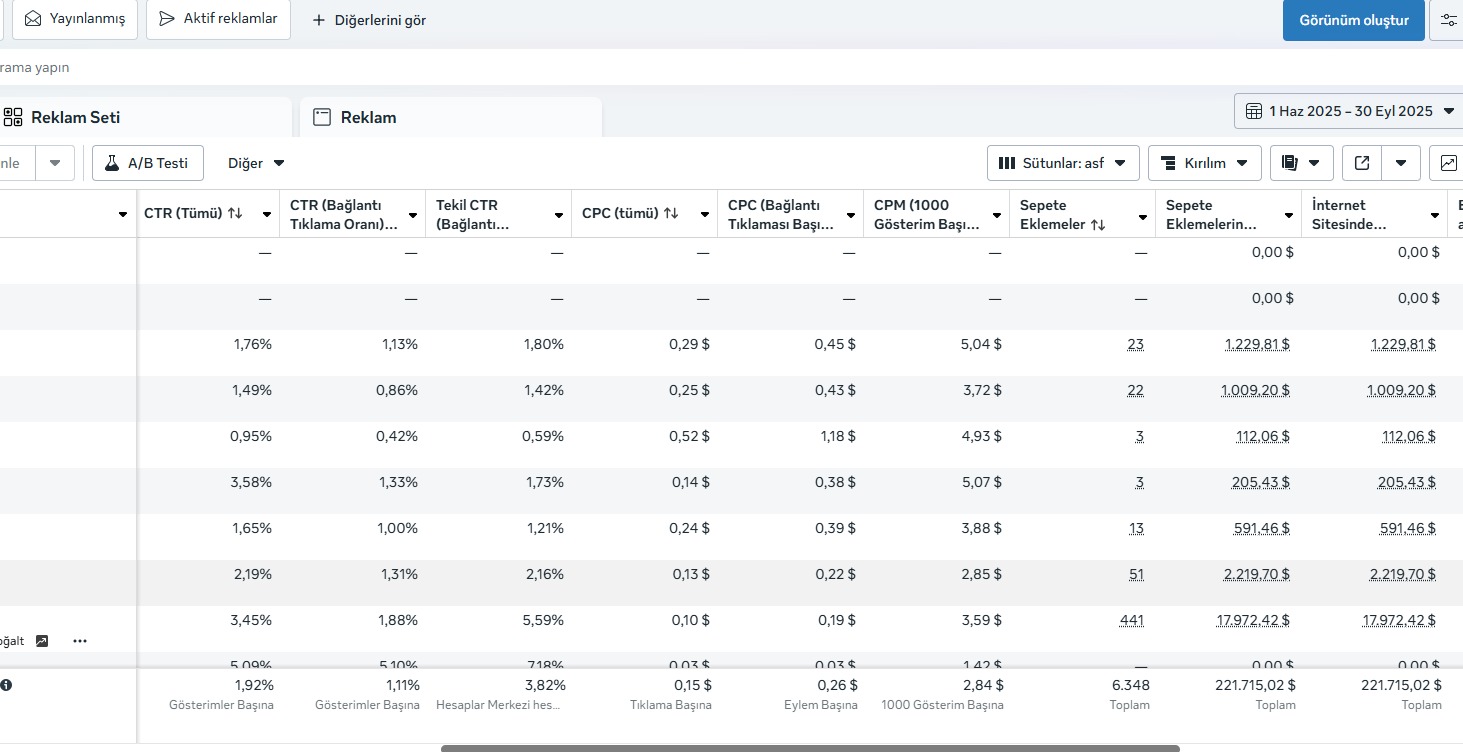Click the Görünüm oluştur button
Image resolution: width=1463 pixels, height=752 pixels.
(x=1354, y=20)
